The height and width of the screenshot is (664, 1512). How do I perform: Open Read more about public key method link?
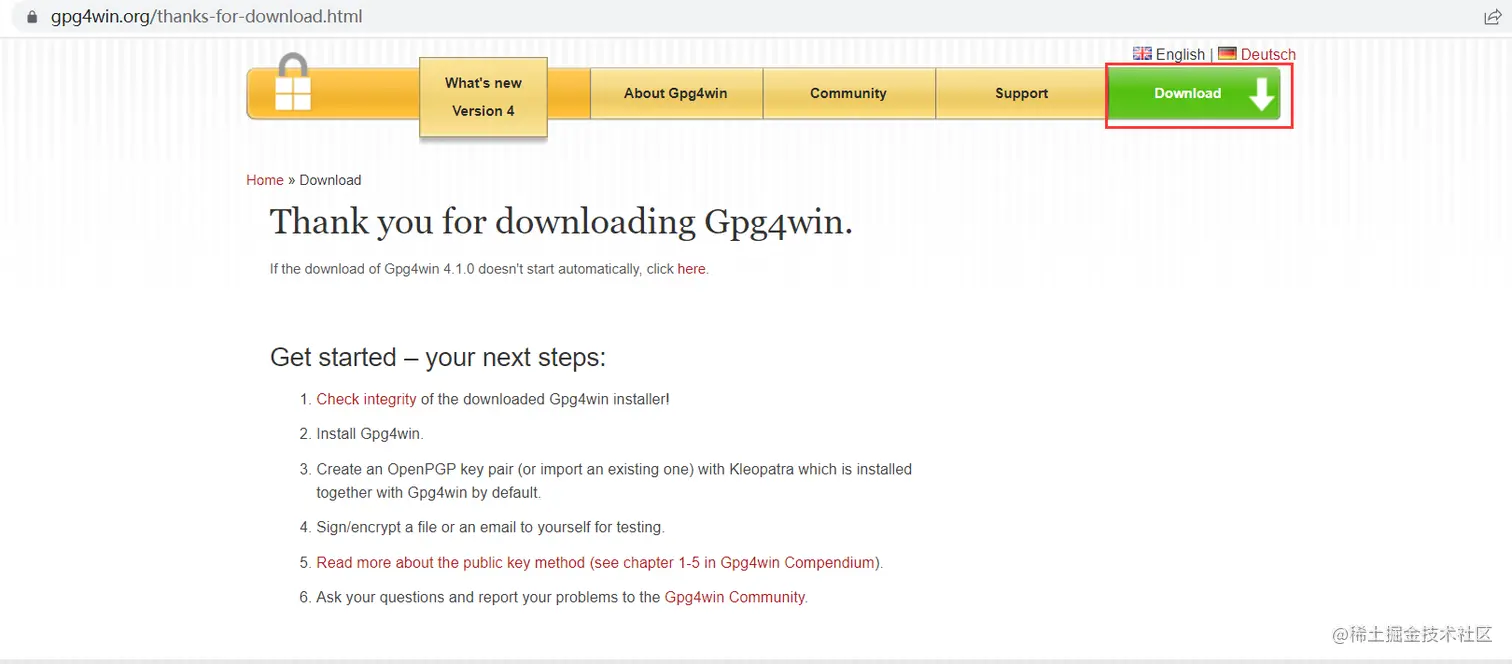point(598,563)
